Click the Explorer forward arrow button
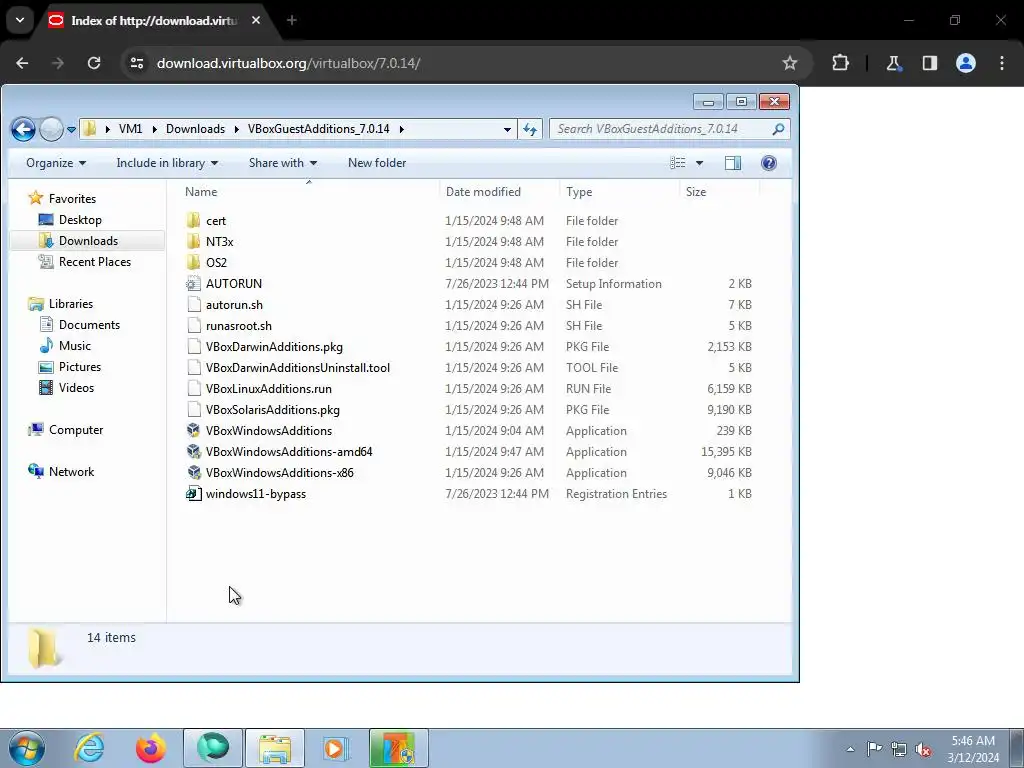 point(51,129)
